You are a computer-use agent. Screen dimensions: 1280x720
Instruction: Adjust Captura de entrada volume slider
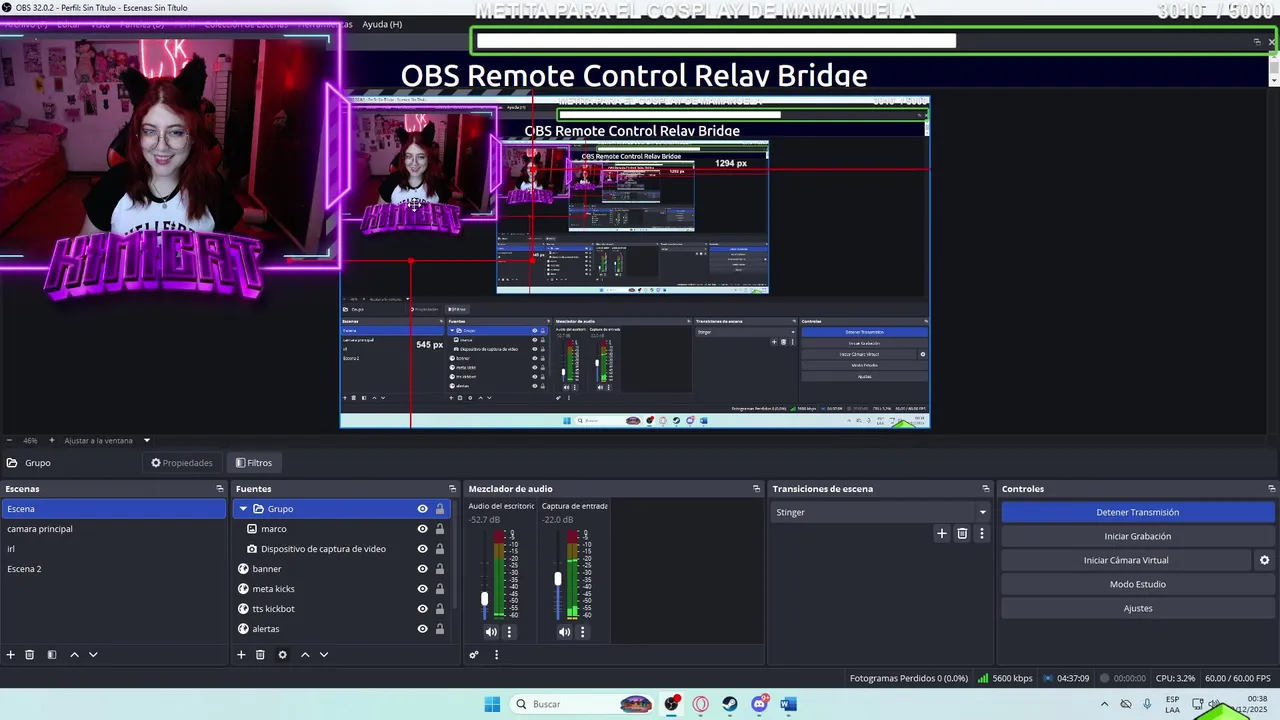point(558,579)
